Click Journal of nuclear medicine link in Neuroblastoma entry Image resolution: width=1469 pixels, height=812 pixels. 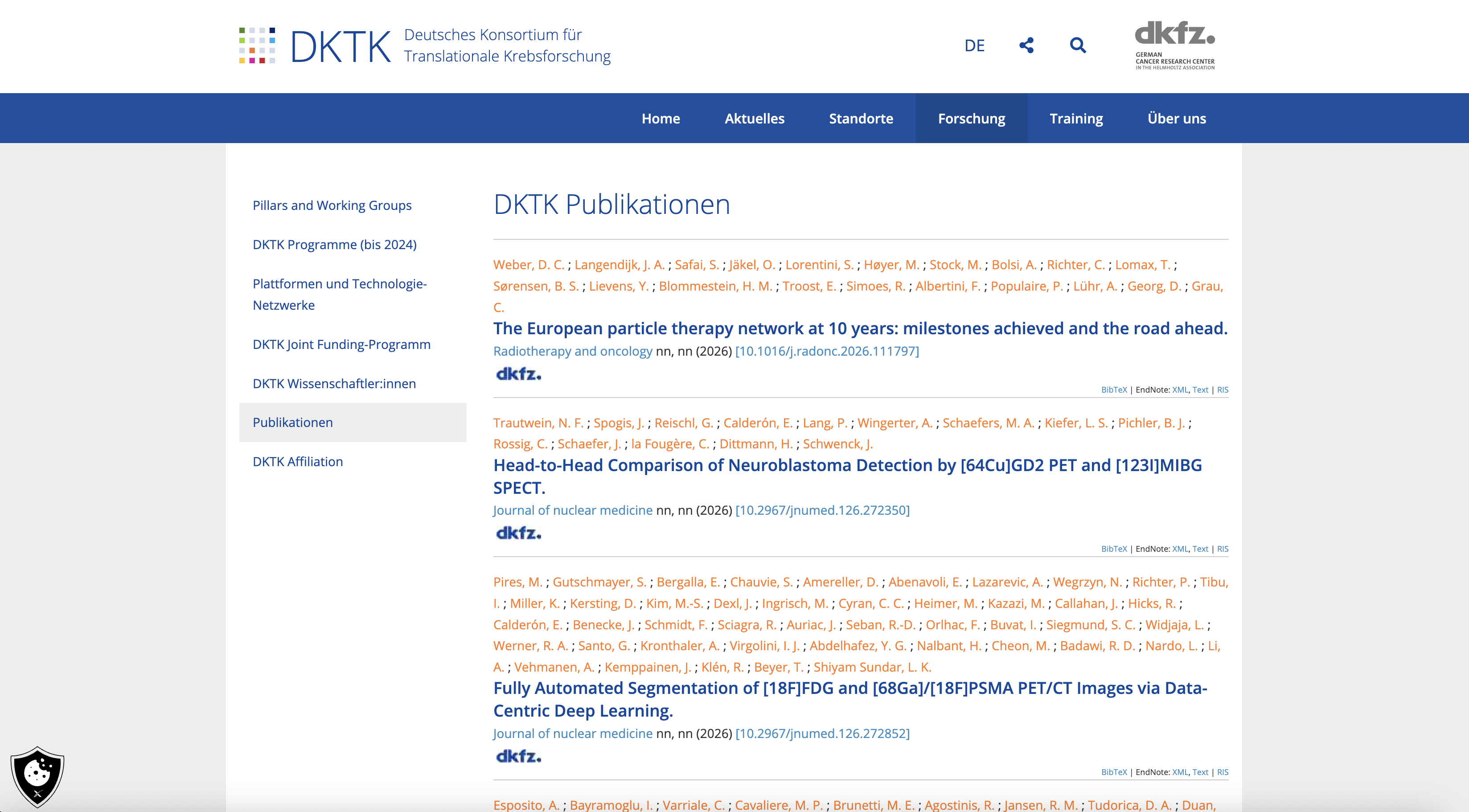click(573, 510)
